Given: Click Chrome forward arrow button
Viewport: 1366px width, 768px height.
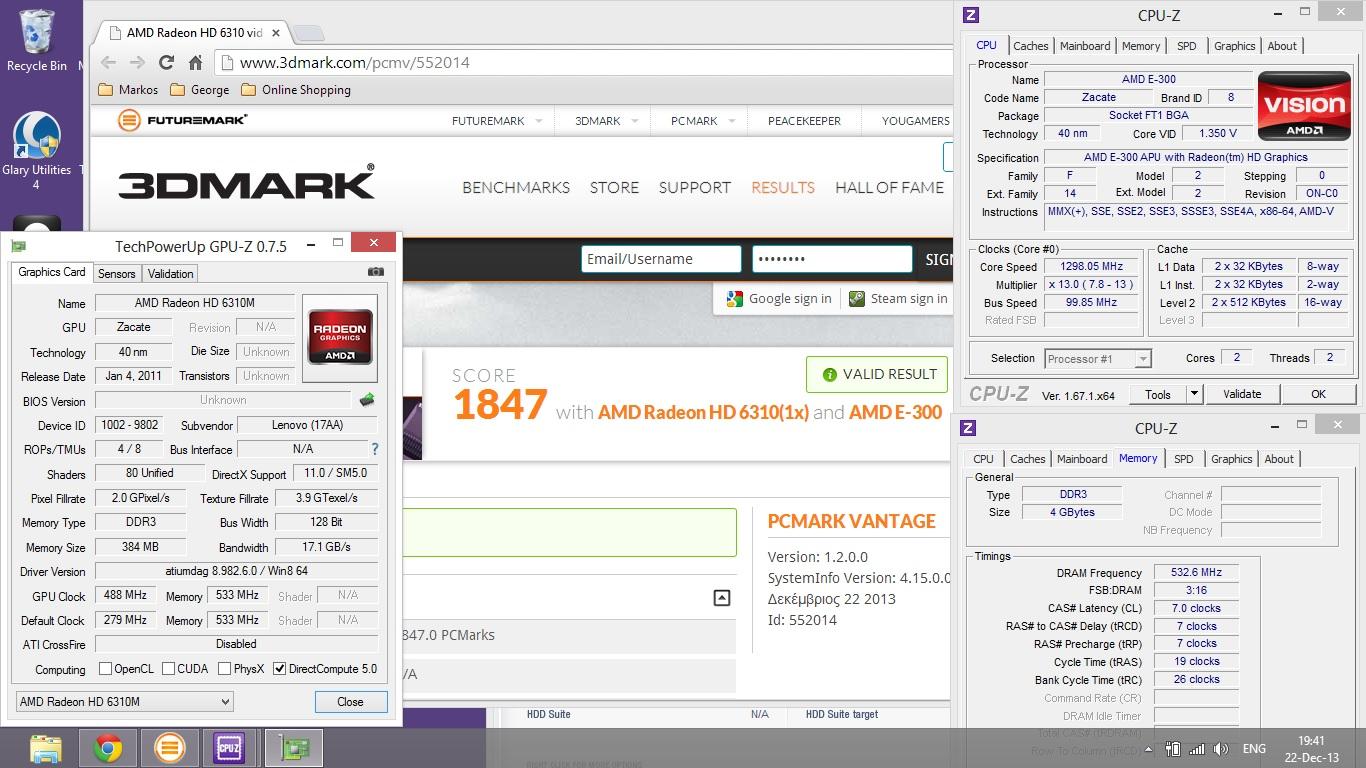Looking at the screenshot, I should coord(138,62).
